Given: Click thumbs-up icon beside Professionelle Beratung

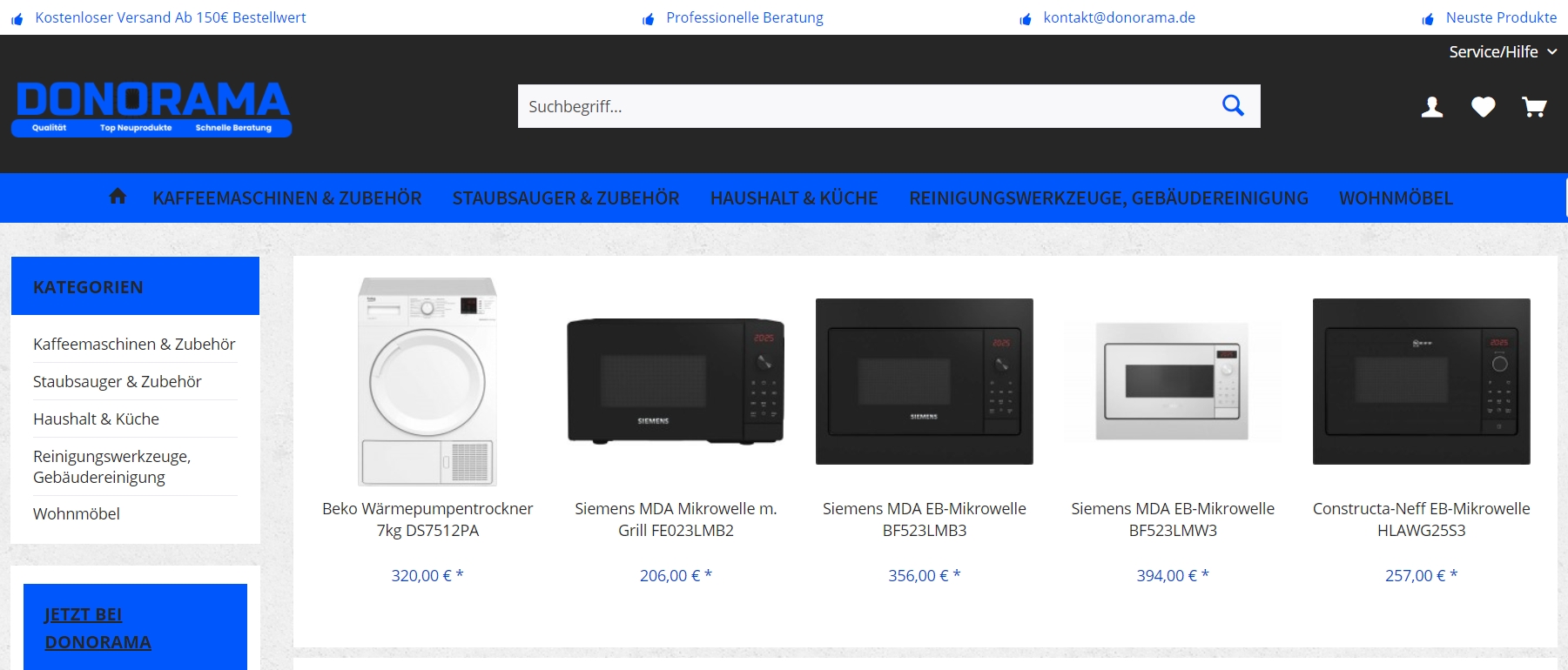Looking at the screenshot, I should click(x=648, y=19).
